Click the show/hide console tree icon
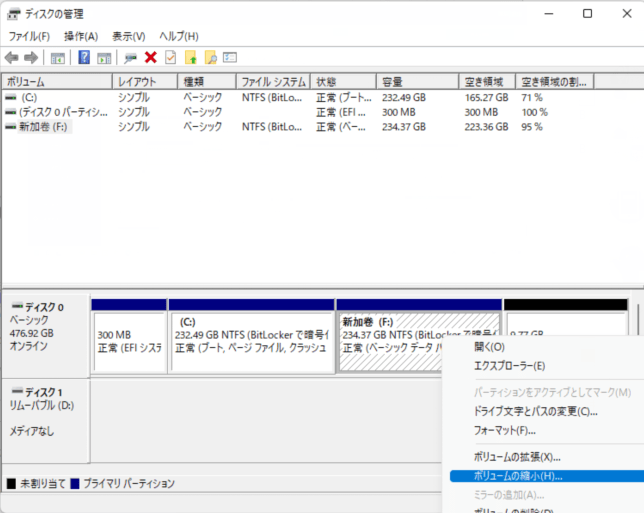The width and height of the screenshot is (644, 513). [x=58, y=58]
